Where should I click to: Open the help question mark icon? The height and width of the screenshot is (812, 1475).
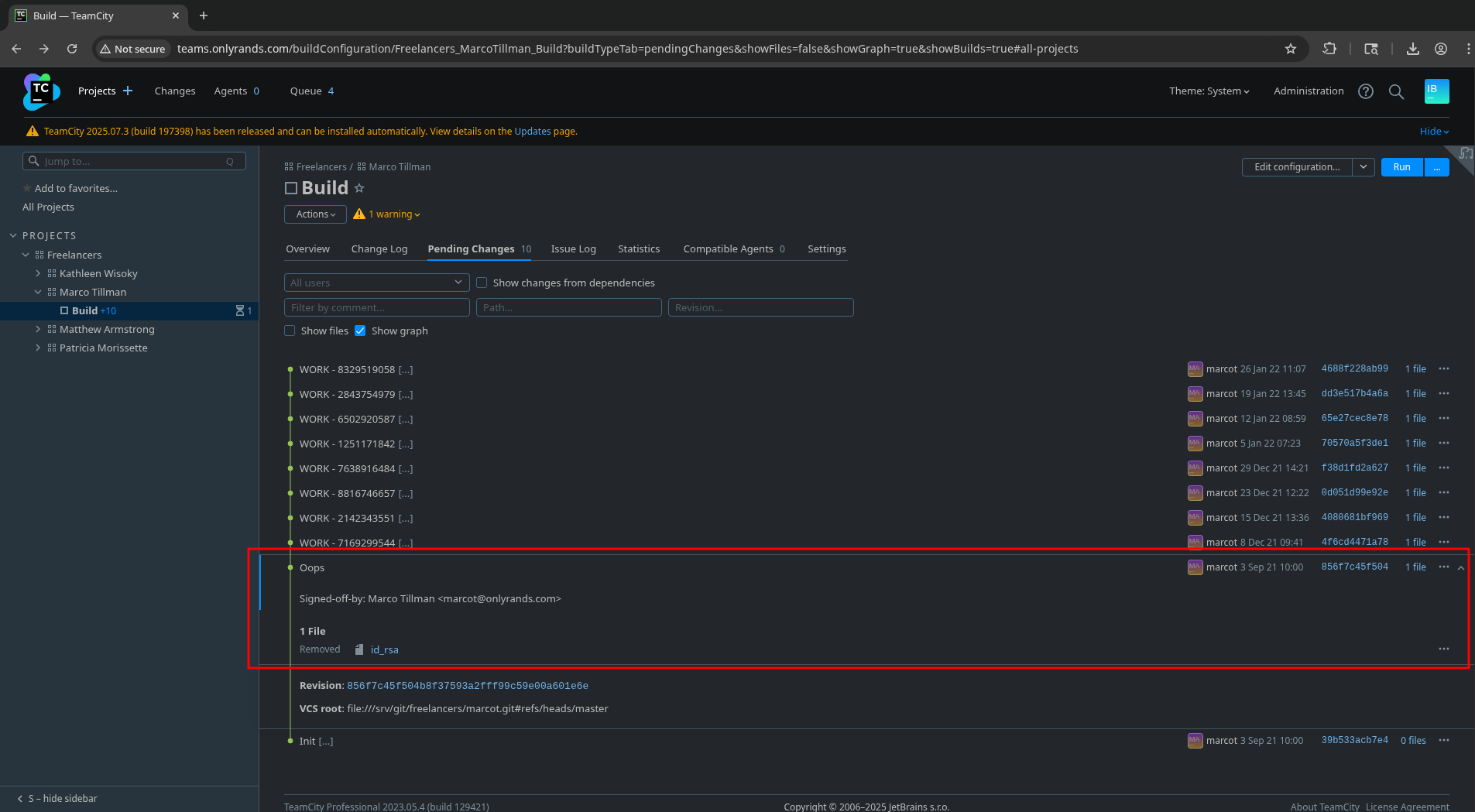(1365, 91)
